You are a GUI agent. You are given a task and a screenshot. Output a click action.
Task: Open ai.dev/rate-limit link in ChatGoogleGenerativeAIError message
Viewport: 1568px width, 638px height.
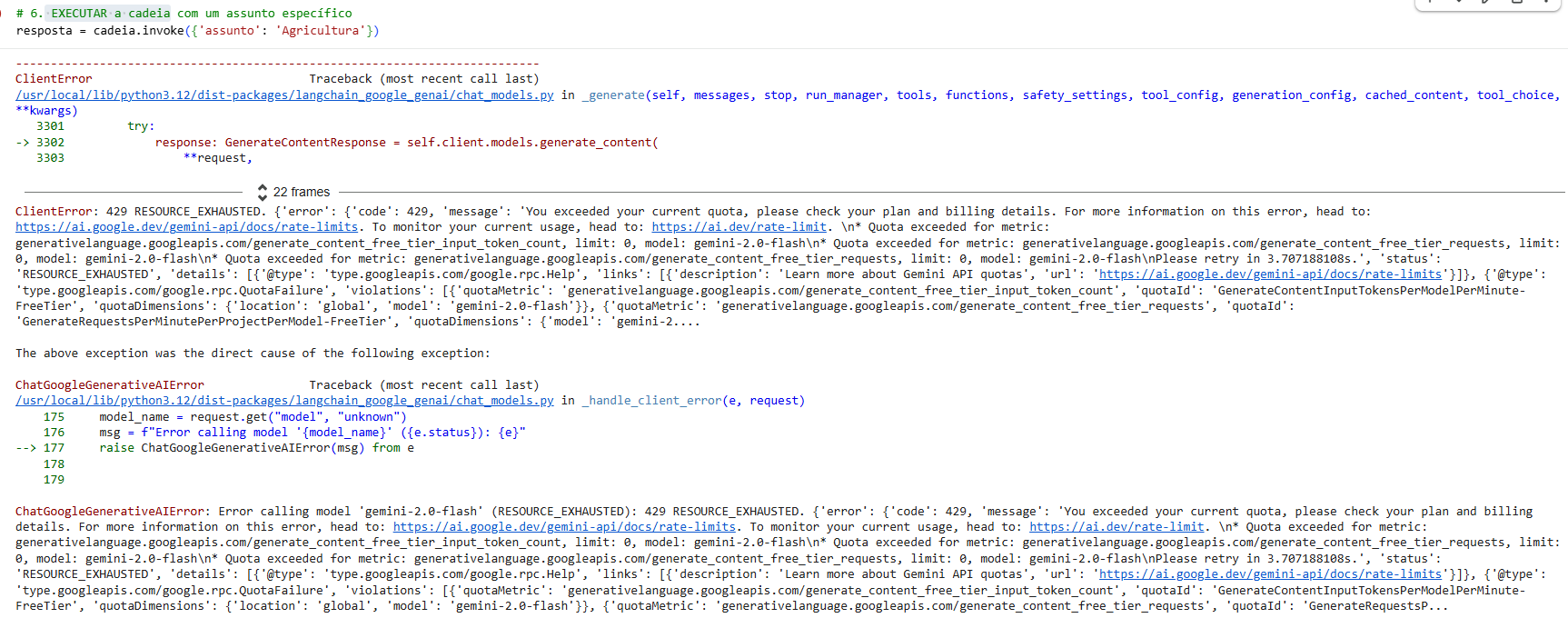1116,527
